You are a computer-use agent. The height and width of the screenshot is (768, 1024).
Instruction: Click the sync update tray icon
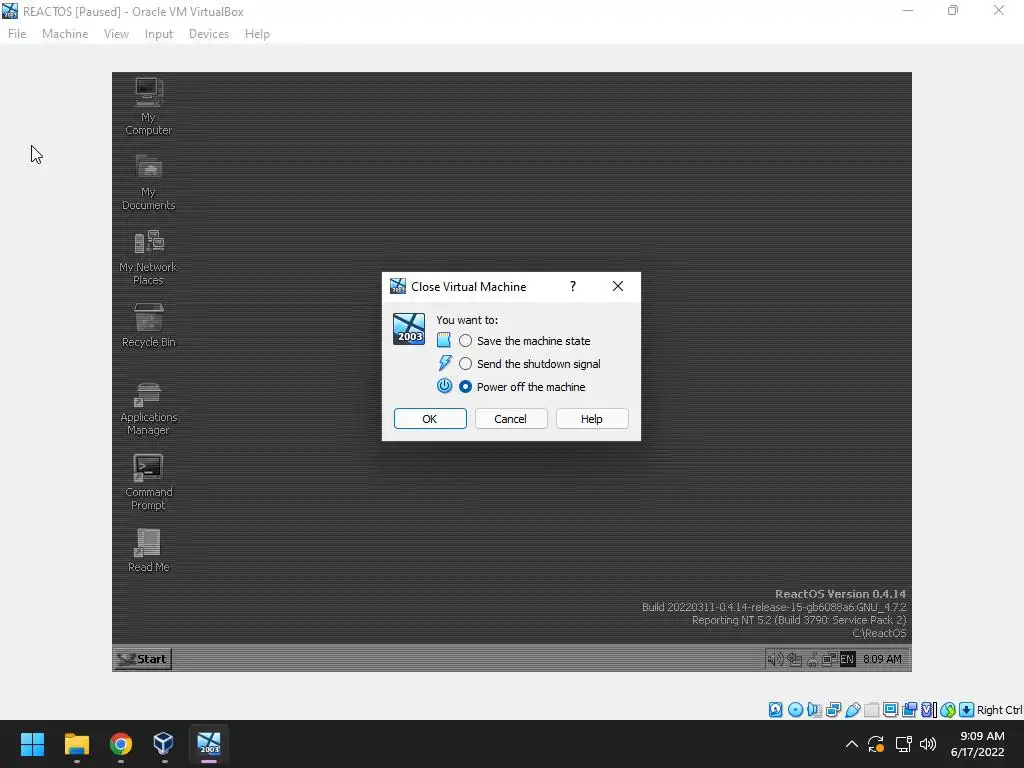click(876, 744)
